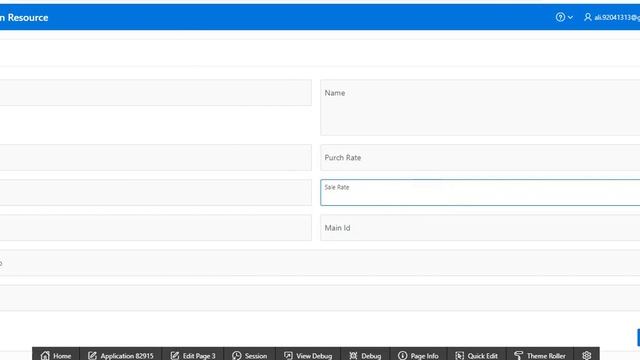Click Edit Page 3 in developer toolbar
The height and width of the screenshot is (360, 640).
pos(193,355)
